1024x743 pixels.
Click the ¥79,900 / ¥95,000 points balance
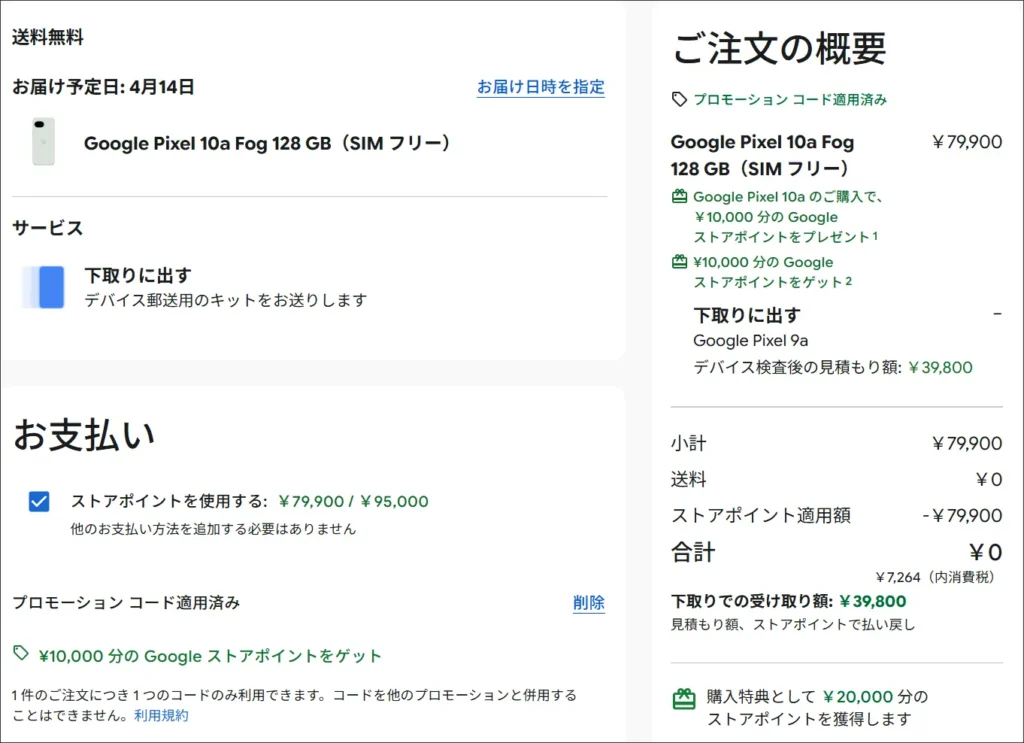click(353, 501)
